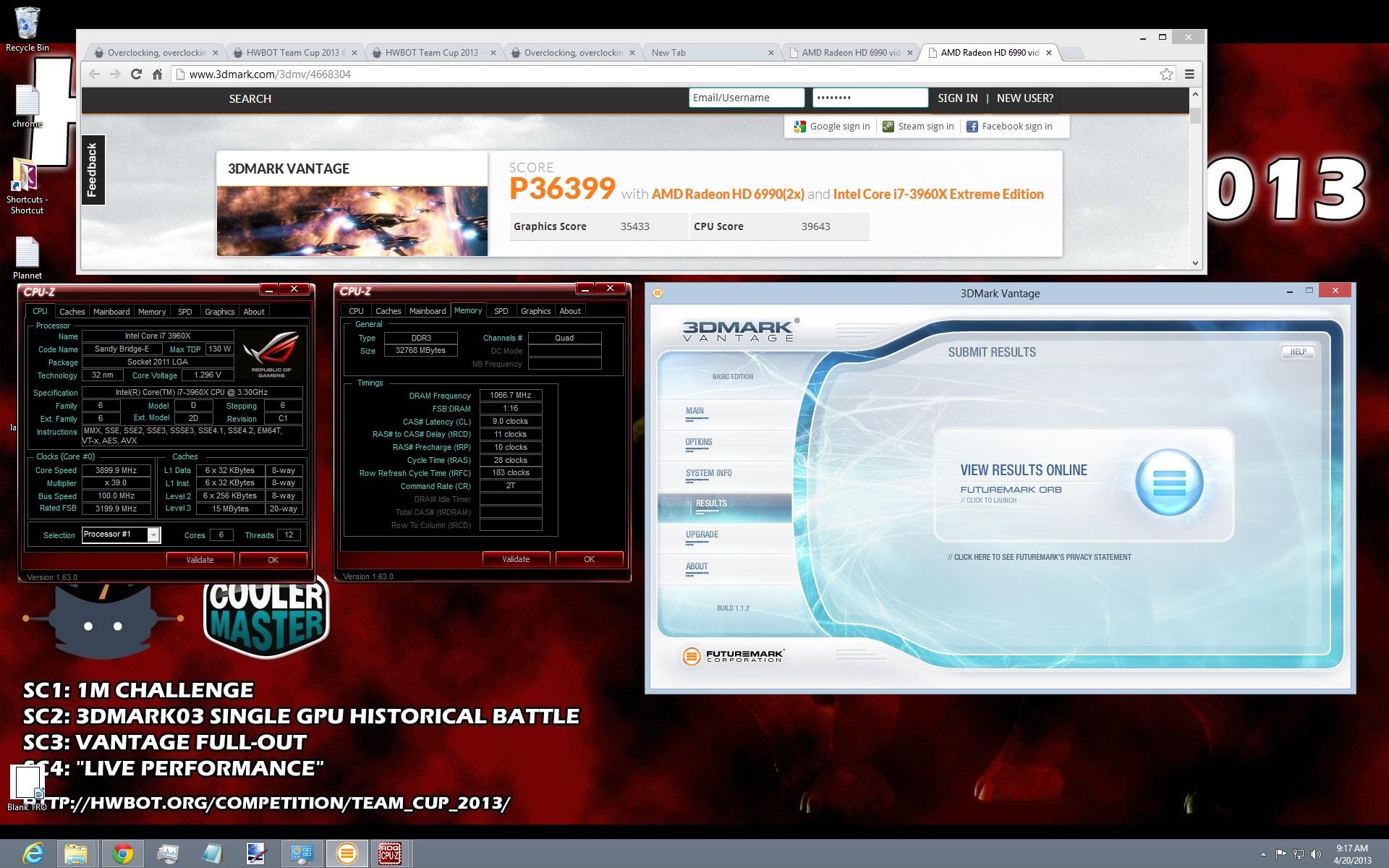Image resolution: width=1389 pixels, height=868 pixels.
Task: Click the 3DMark Vantage space battle thumbnail
Action: tap(352, 221)
